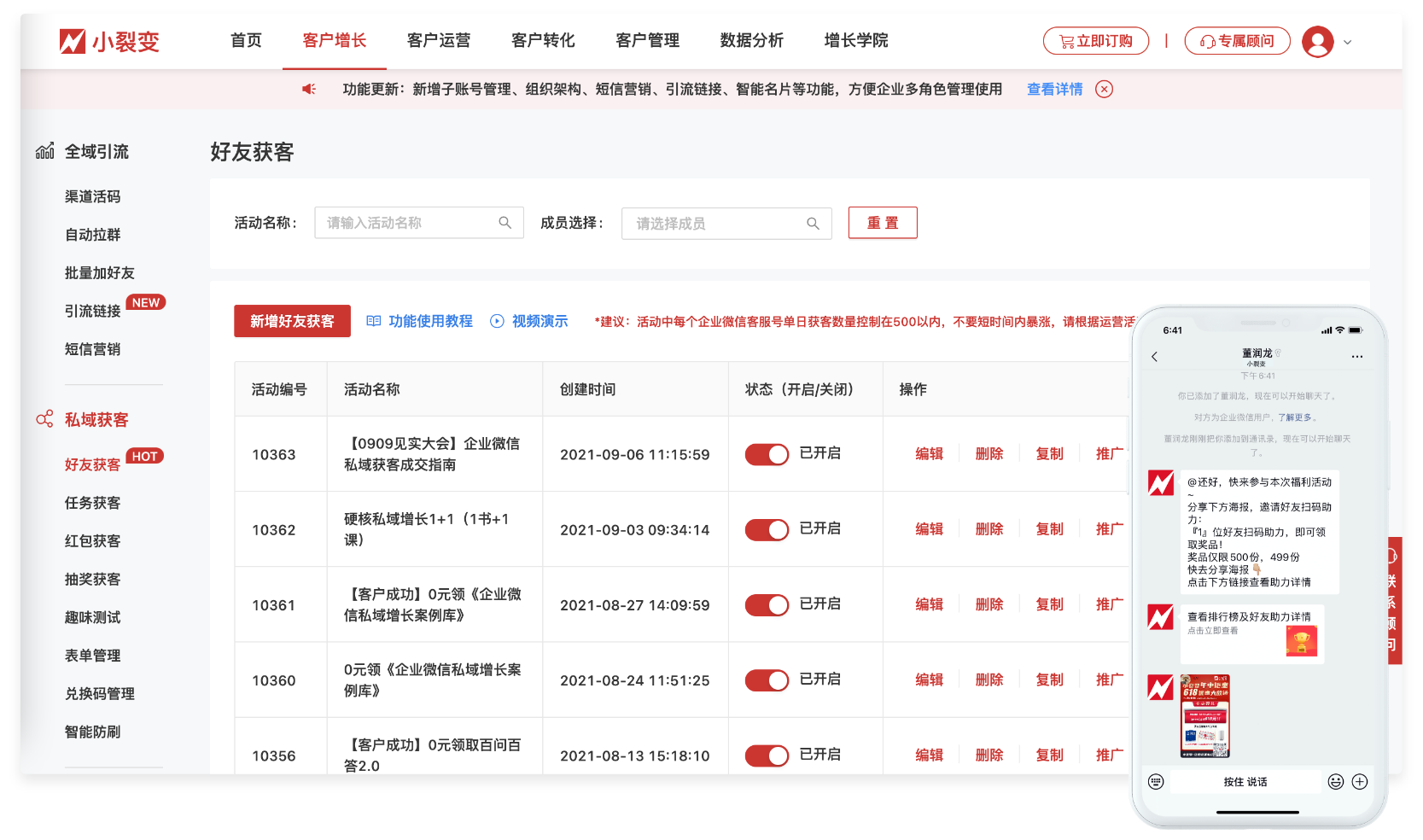Switch to 客户管理 tab

(647, 40)
